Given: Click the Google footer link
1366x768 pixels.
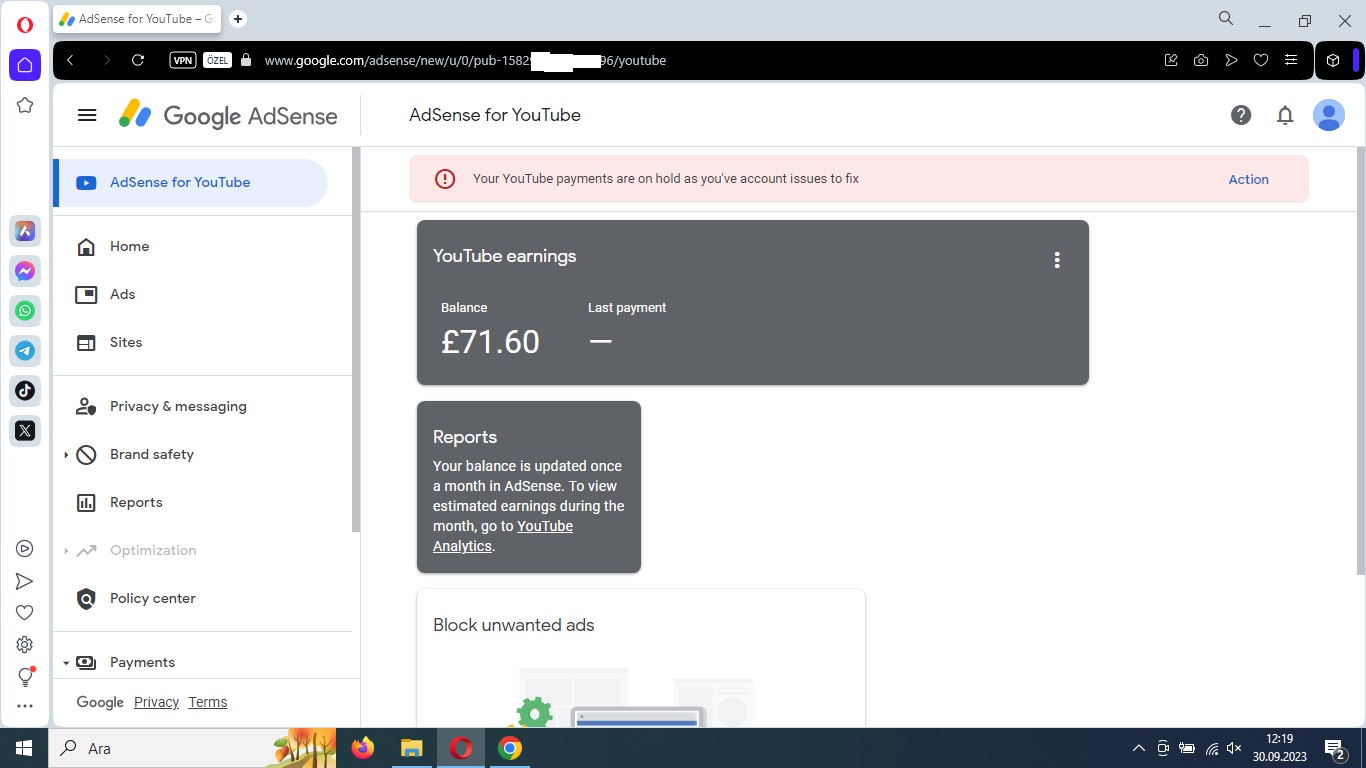Looking at the screenshot, I should pos(100,703).
